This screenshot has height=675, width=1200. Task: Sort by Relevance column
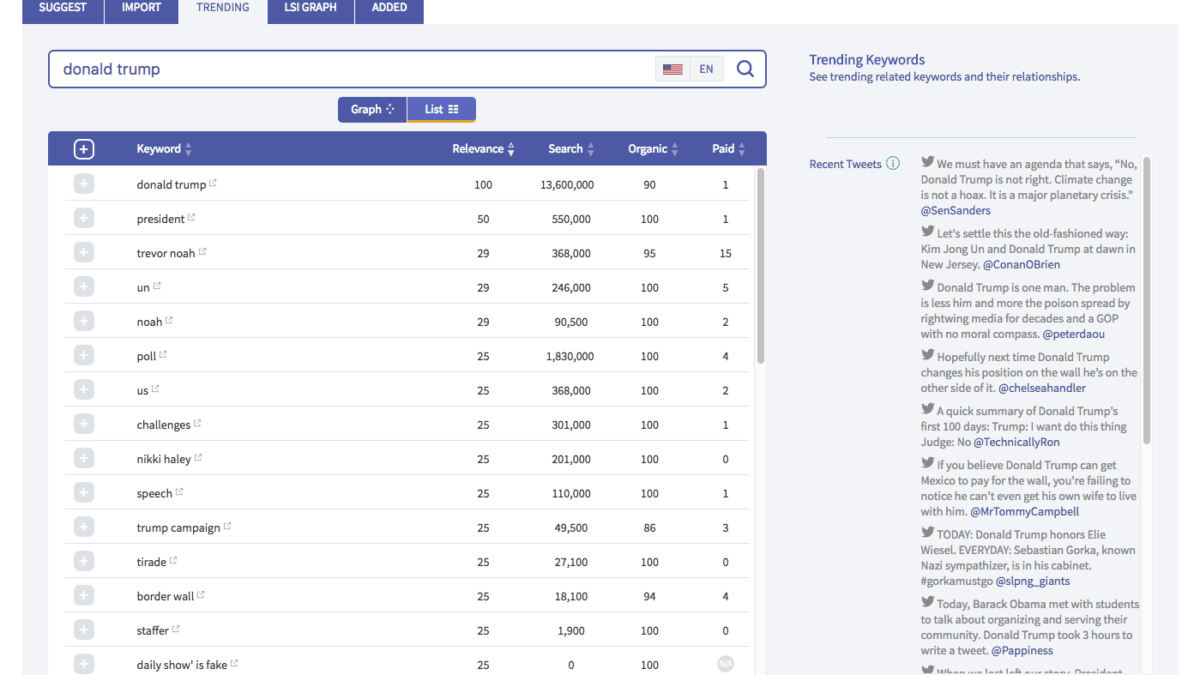pyautogui.click(x=484, y=149)
